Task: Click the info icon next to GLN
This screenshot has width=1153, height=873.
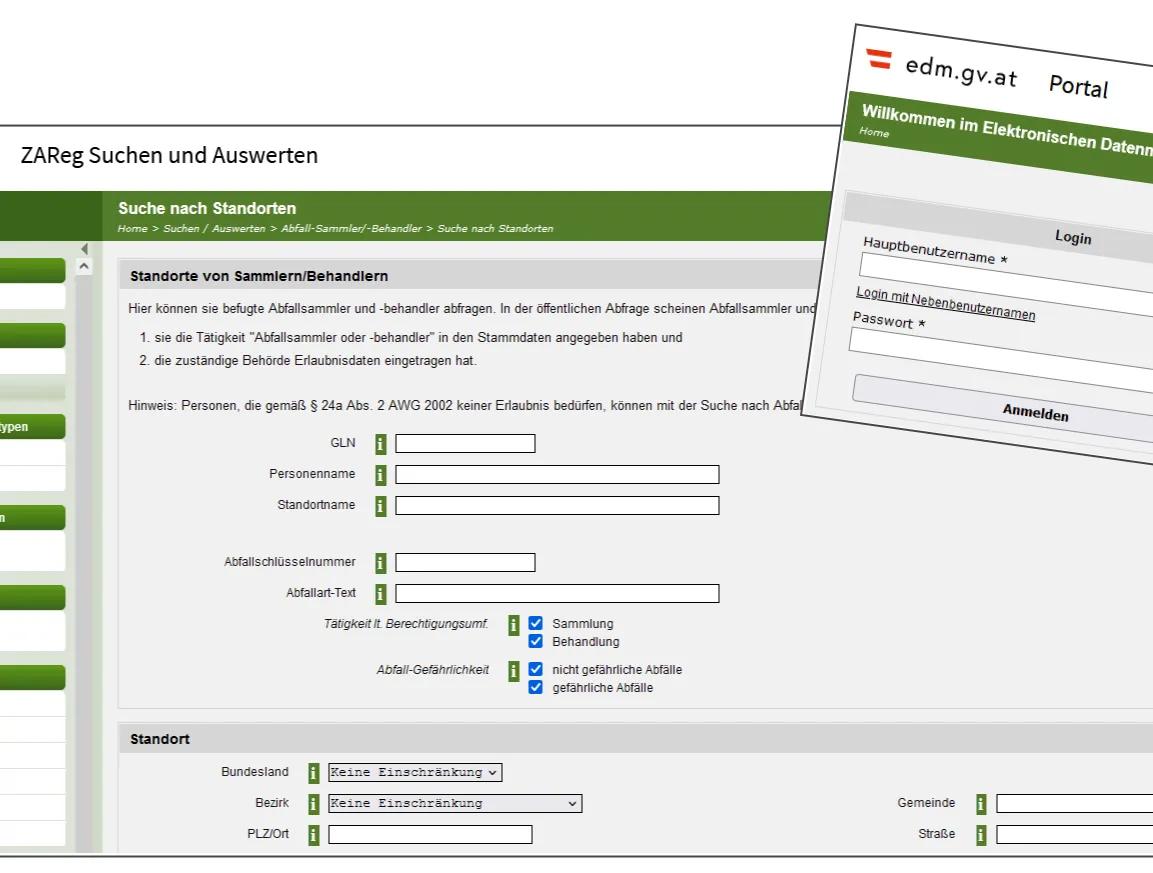Action: click(380, 443)
